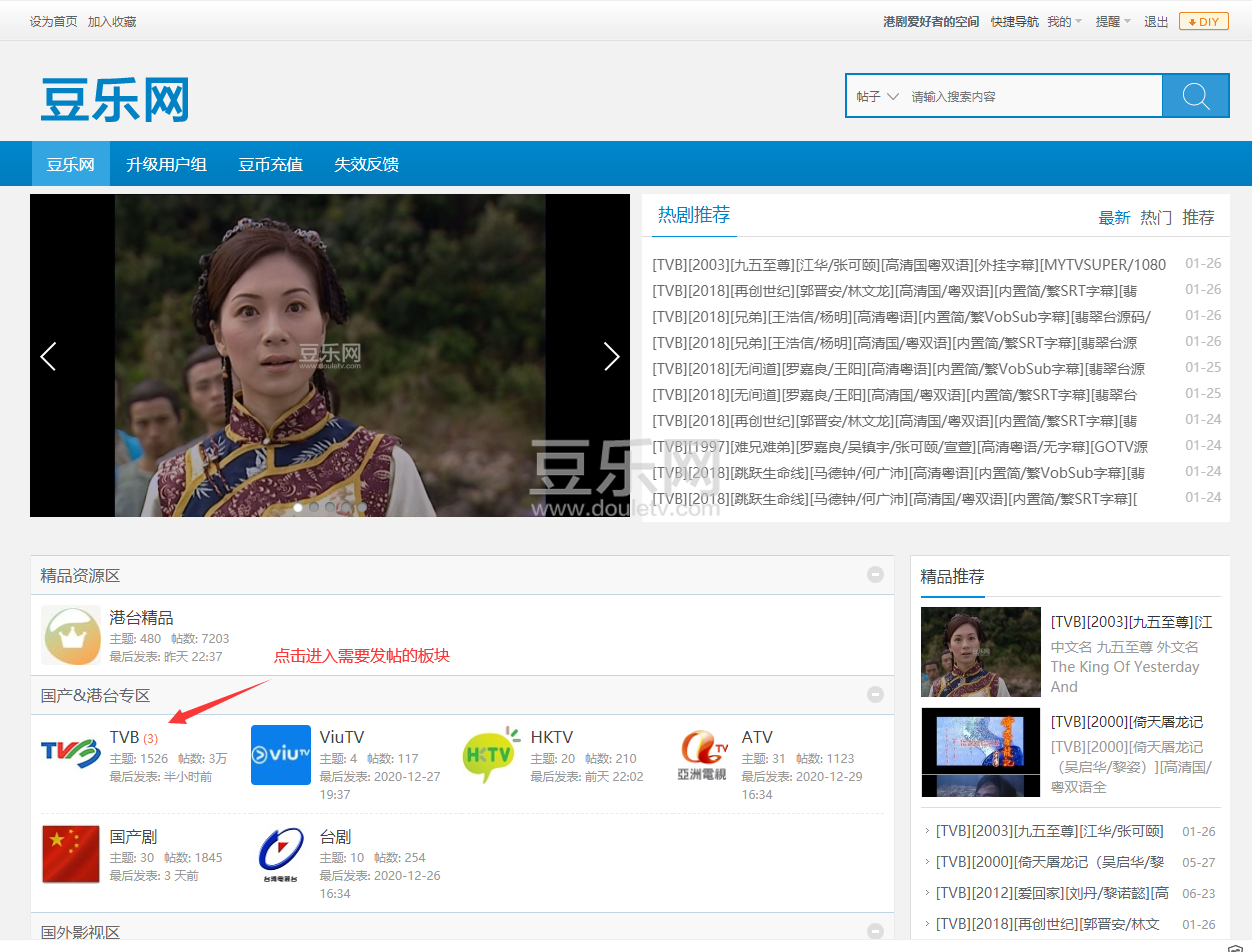
Task: Click 国产剧 last post 3 天前
Action: (x=181, y=875)
